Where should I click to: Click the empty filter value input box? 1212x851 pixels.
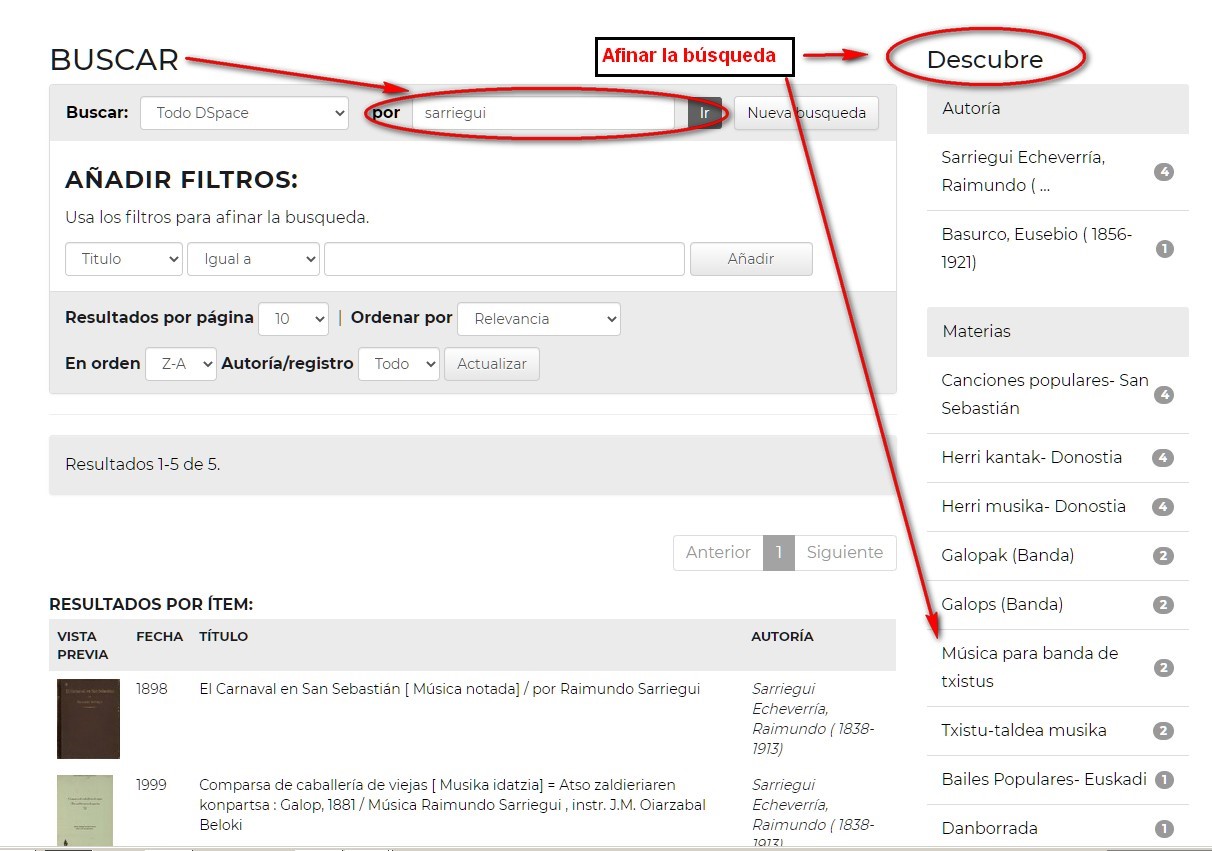point(504,259)
